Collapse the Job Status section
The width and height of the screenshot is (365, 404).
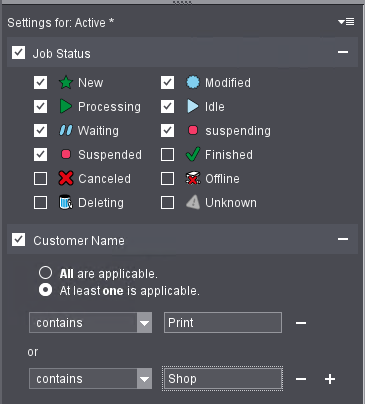343,52
